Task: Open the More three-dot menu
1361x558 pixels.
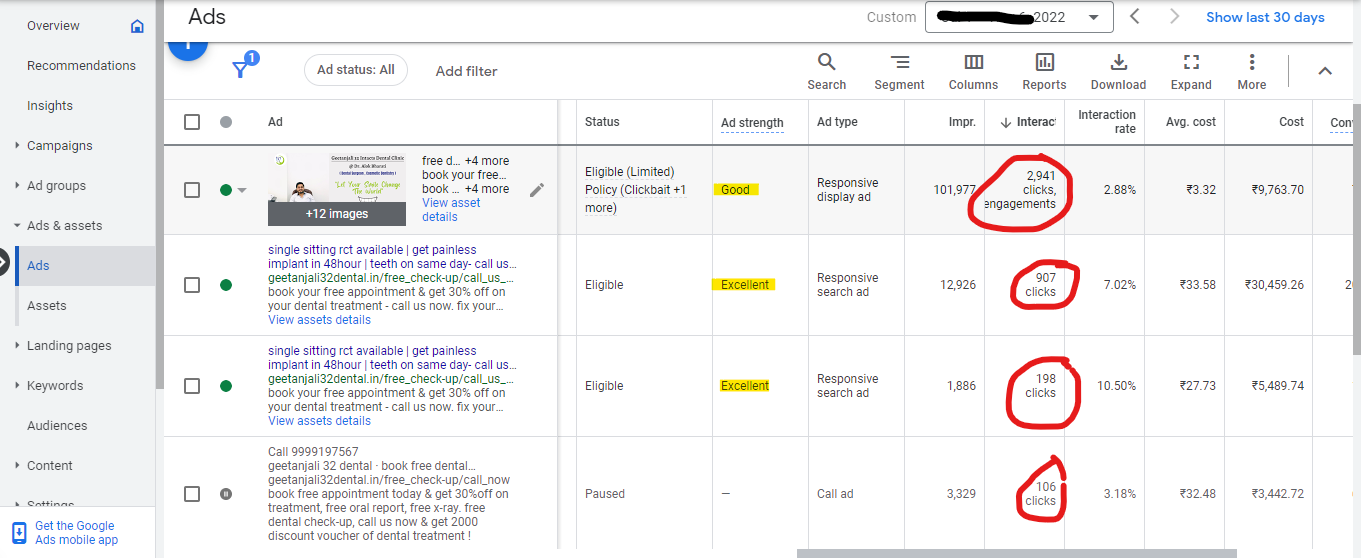Action: click(x=1251, y=62)
